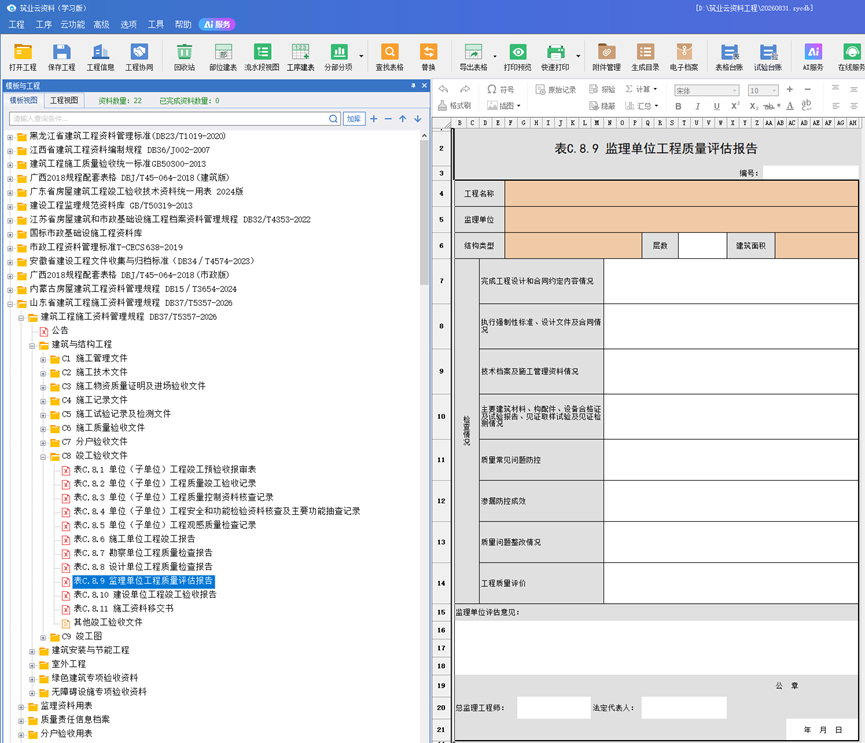Click 工序建表 toolbar icon

pyautogui.click(x=301, y=57)
